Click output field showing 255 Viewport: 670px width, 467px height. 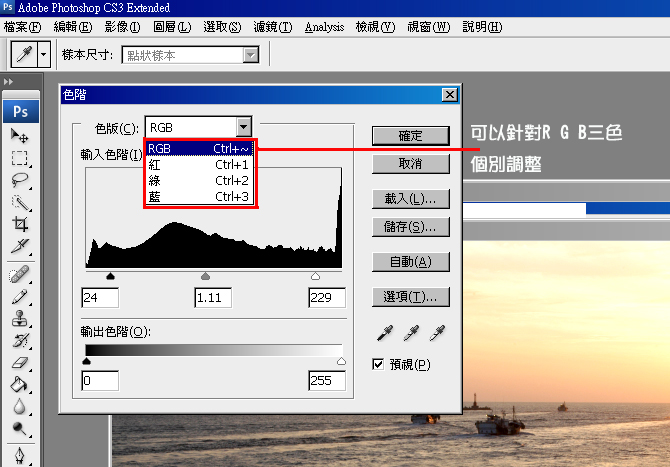(327, 381)
